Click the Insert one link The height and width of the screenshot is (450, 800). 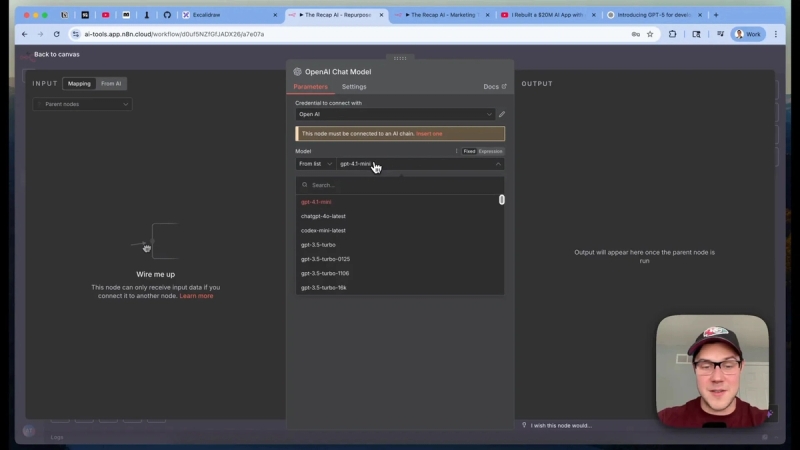tap(429, 134)
